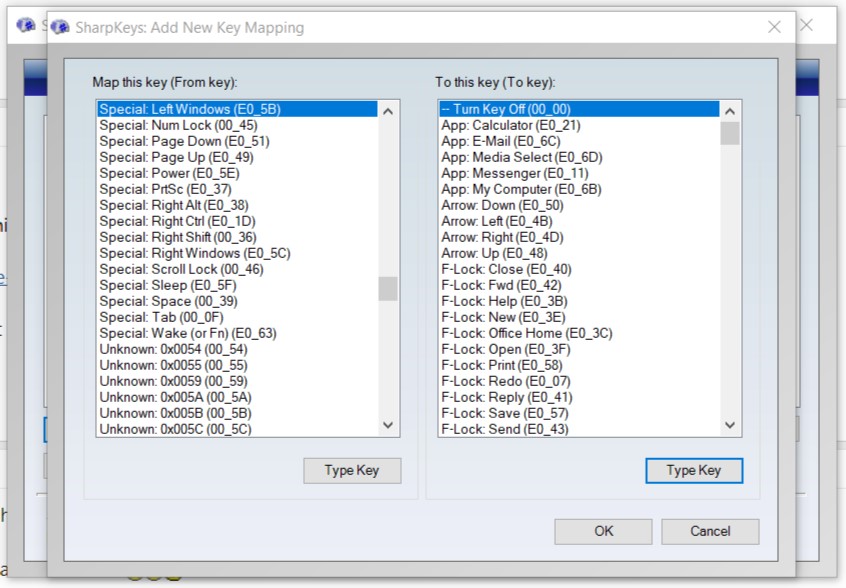This screenshot has width=846, height=588.
Task: Select Unknown: 0x005A (00_5A)
Action: pyautogui.click(x=237, y=398)
